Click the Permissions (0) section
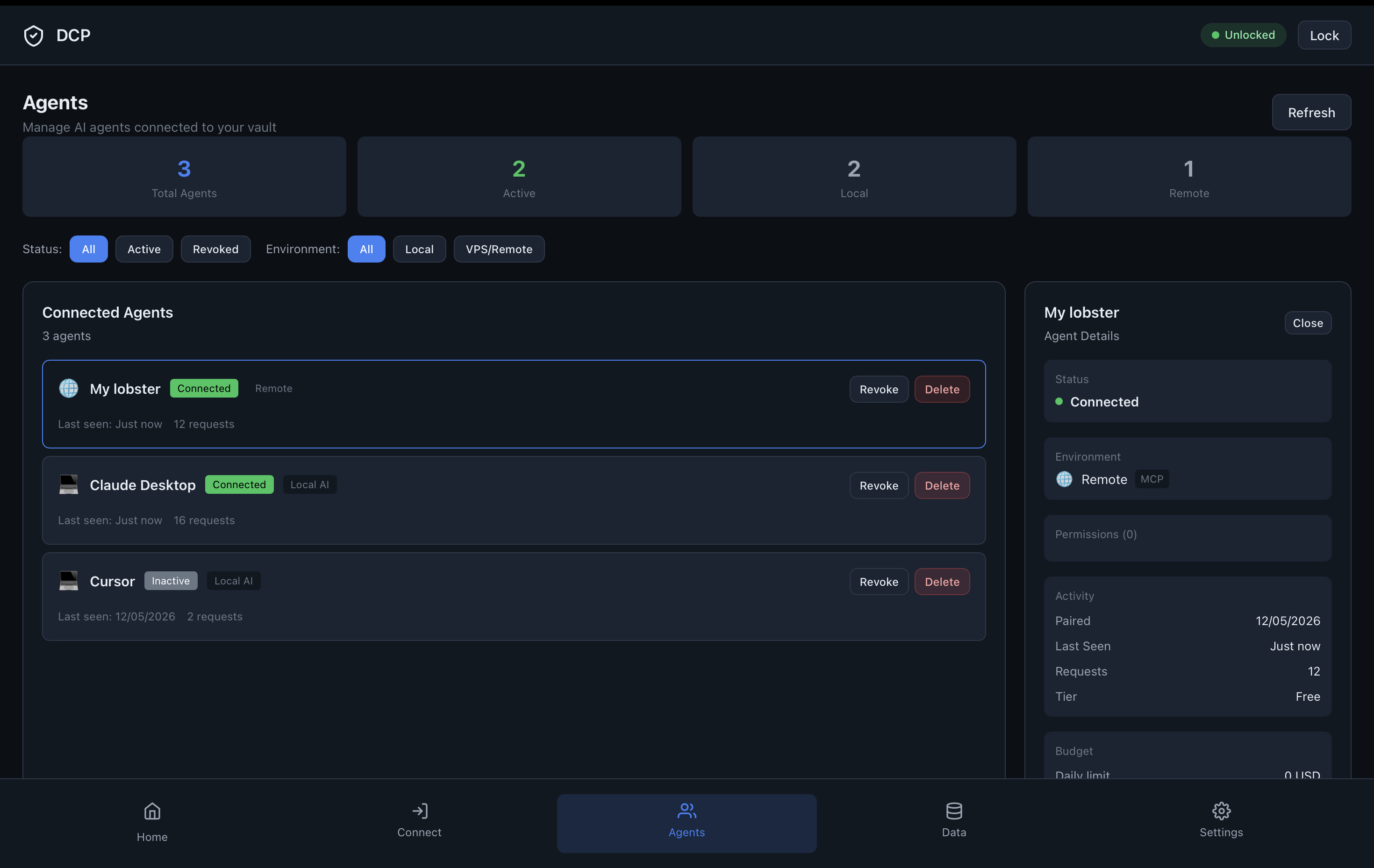 [x=1188, y=538]
